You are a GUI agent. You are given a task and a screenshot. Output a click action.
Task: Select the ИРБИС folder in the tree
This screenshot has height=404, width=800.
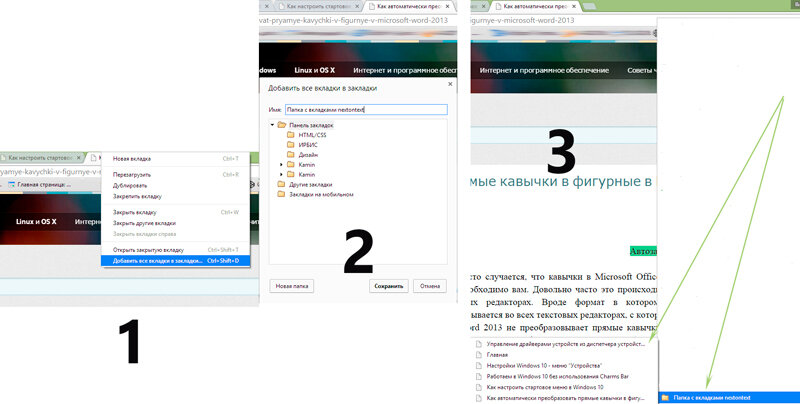(308, 145)
